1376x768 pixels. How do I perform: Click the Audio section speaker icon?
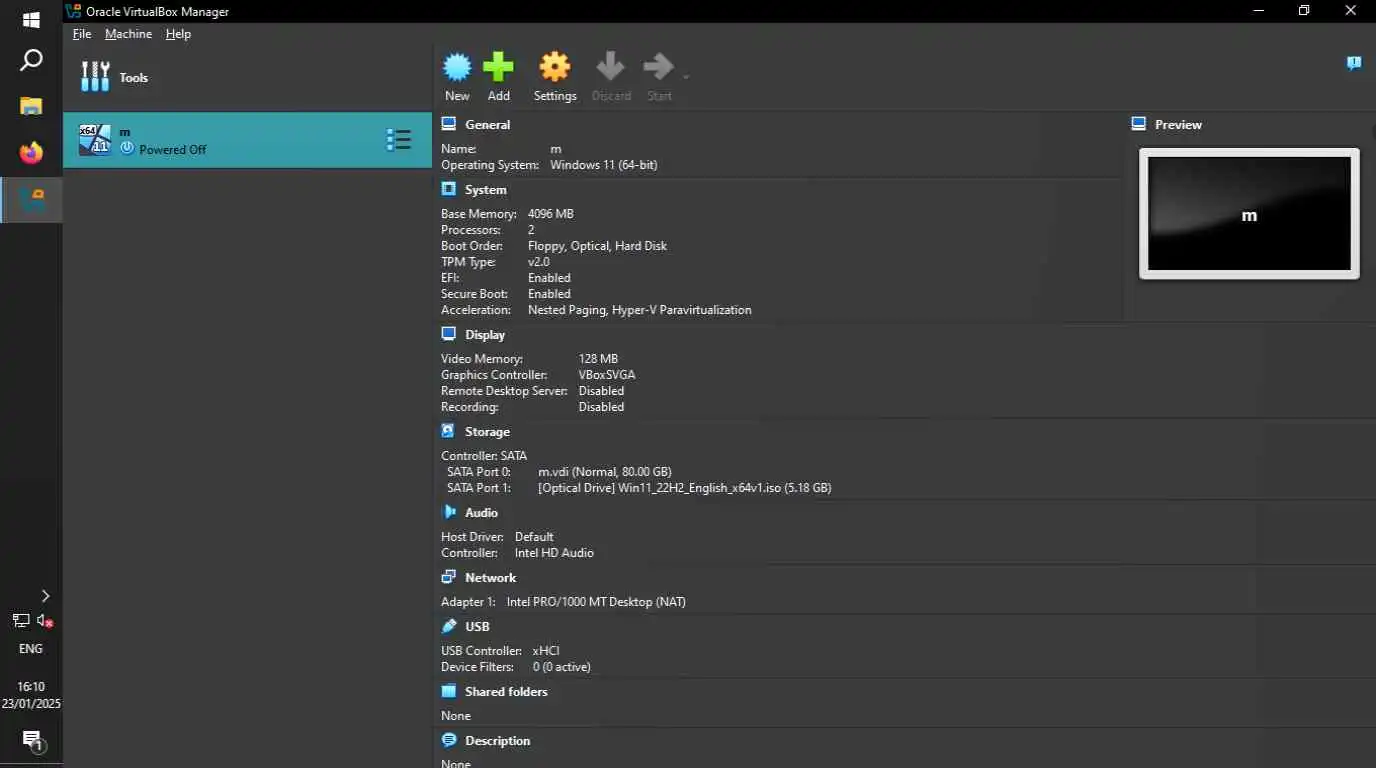[x=448, y=512]
